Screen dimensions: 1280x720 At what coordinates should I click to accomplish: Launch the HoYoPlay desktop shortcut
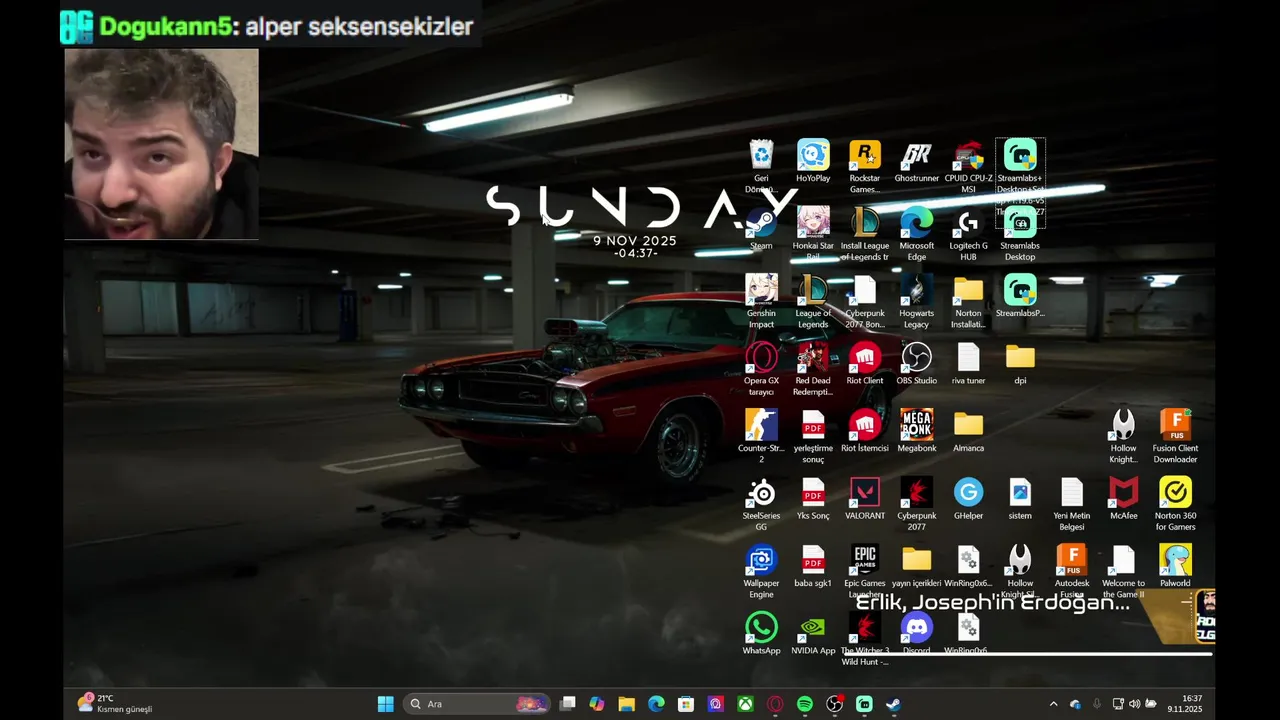[813, 162]
